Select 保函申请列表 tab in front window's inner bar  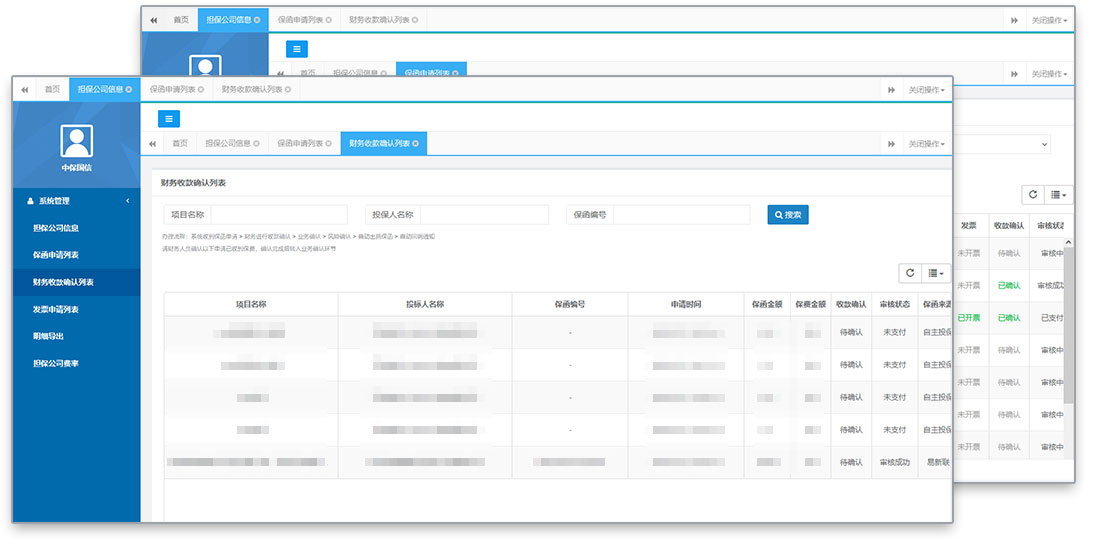coord(304,144)
